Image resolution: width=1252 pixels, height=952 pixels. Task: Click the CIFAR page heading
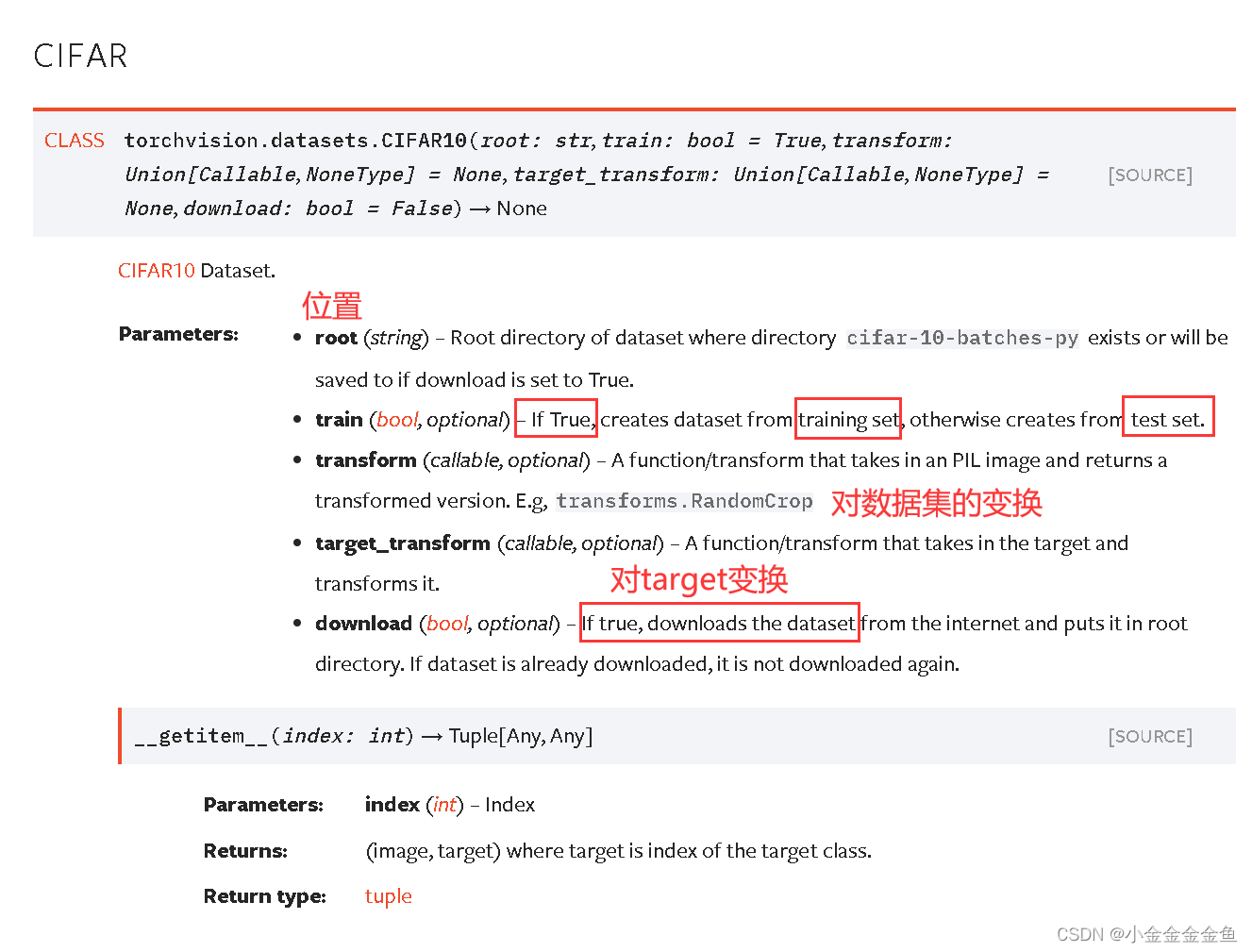[x=80, y=57]
